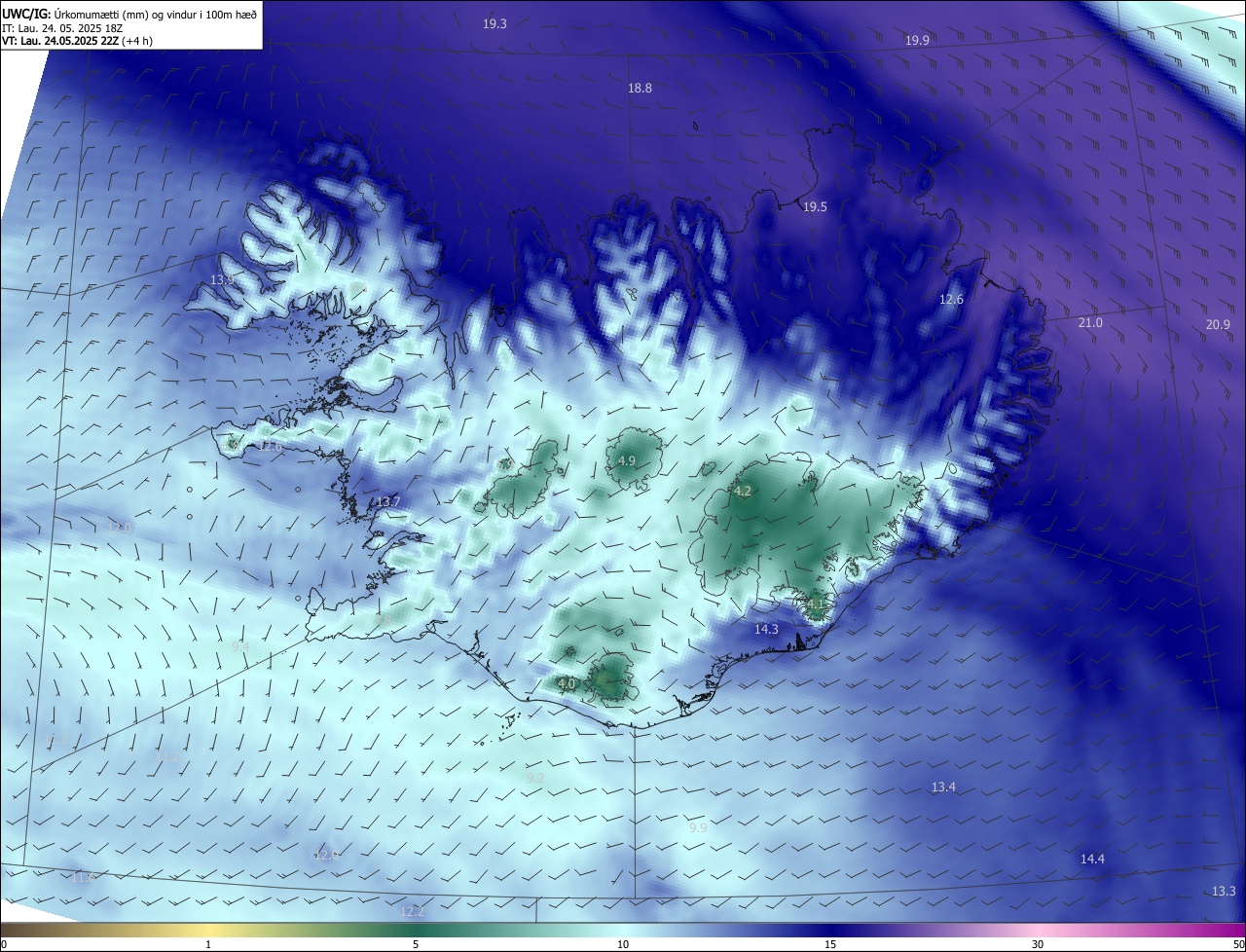The image size is (1246, 952).
Task: Click the 7.8 value label
Action: [383, 618]
